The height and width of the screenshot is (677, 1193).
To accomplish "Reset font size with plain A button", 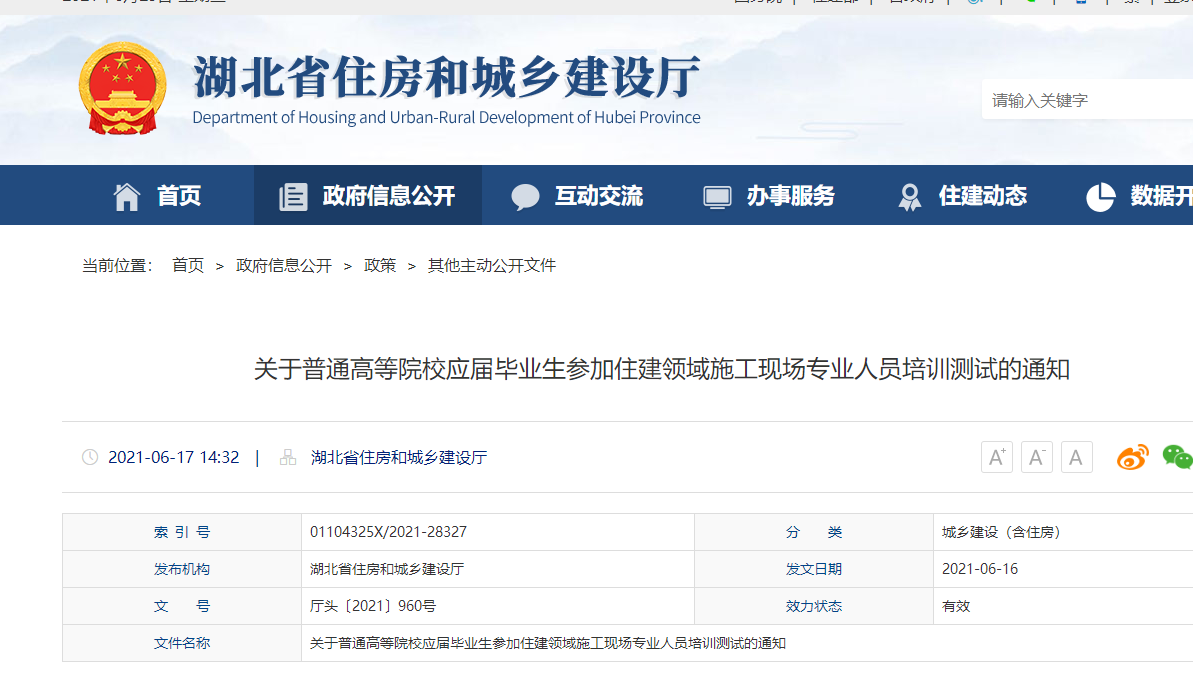I will (1076, 457).
